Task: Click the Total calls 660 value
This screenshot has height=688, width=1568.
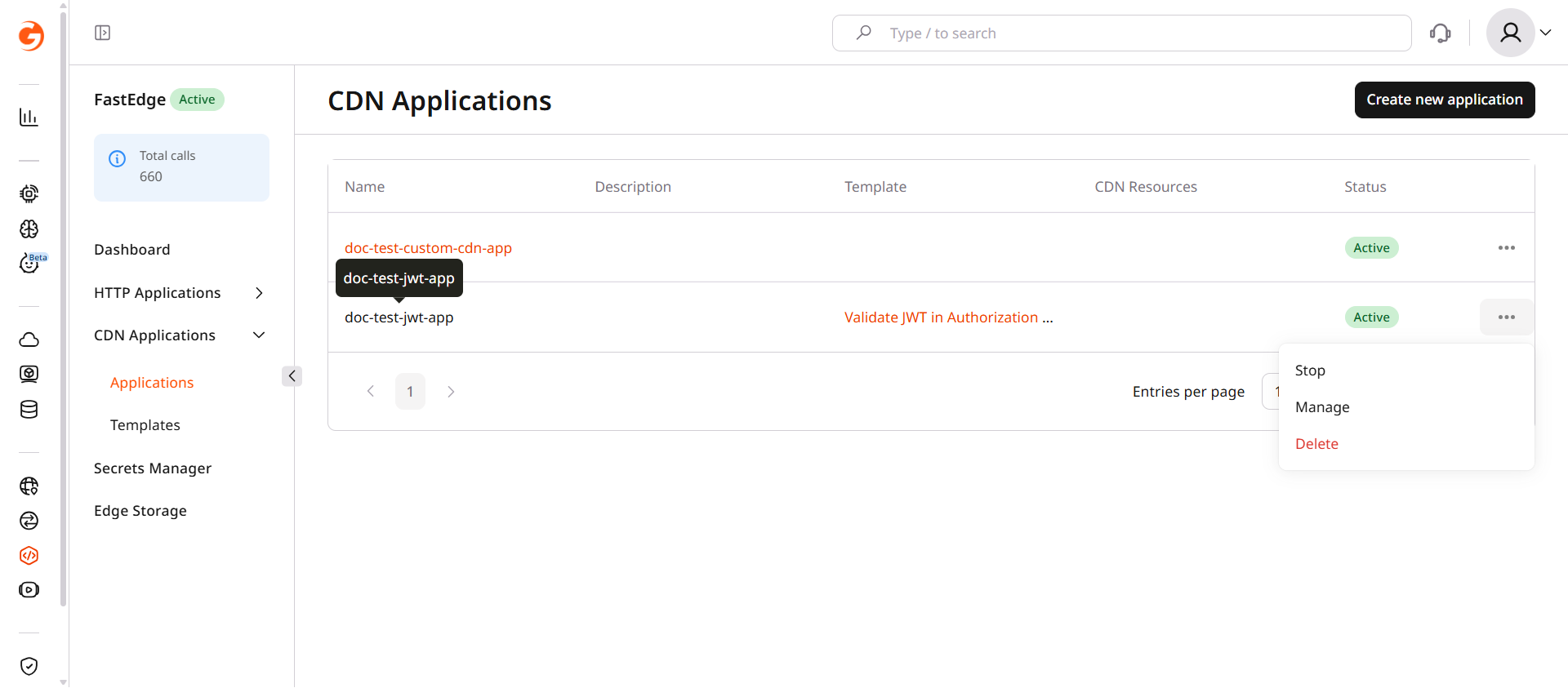Action: tap(151, 176)
